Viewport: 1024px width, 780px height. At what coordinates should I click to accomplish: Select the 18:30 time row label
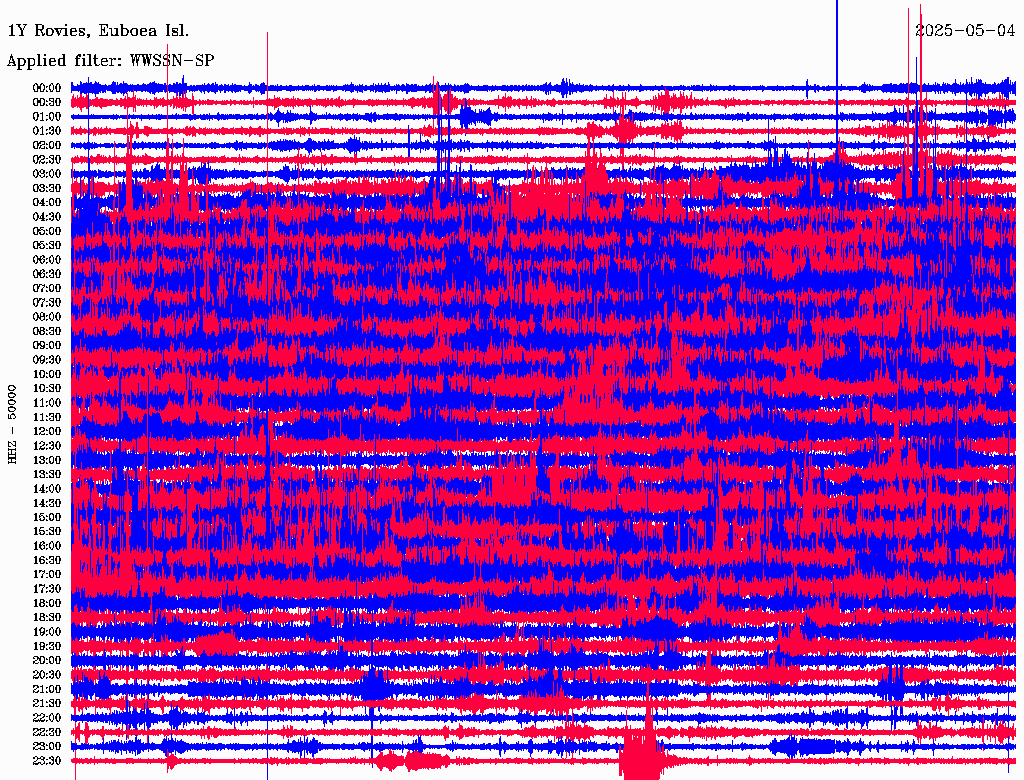[47, 617]
